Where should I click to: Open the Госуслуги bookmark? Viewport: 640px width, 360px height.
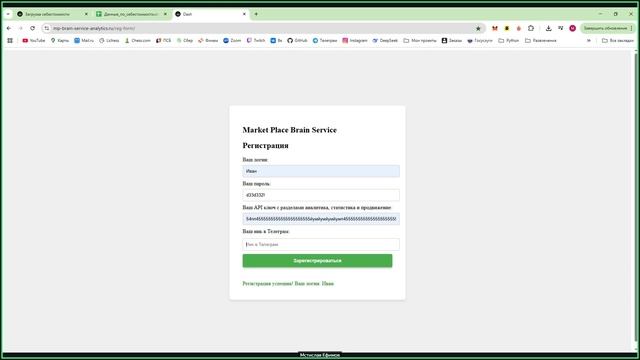point(480,40)
